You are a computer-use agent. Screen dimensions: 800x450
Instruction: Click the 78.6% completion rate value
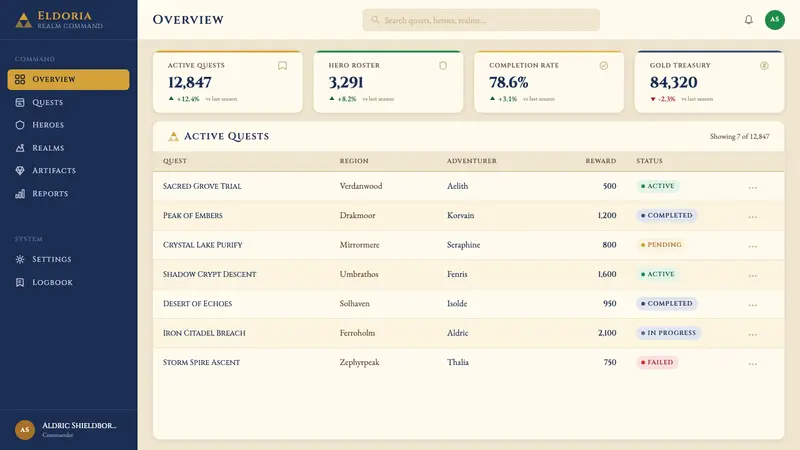point(509,82)
